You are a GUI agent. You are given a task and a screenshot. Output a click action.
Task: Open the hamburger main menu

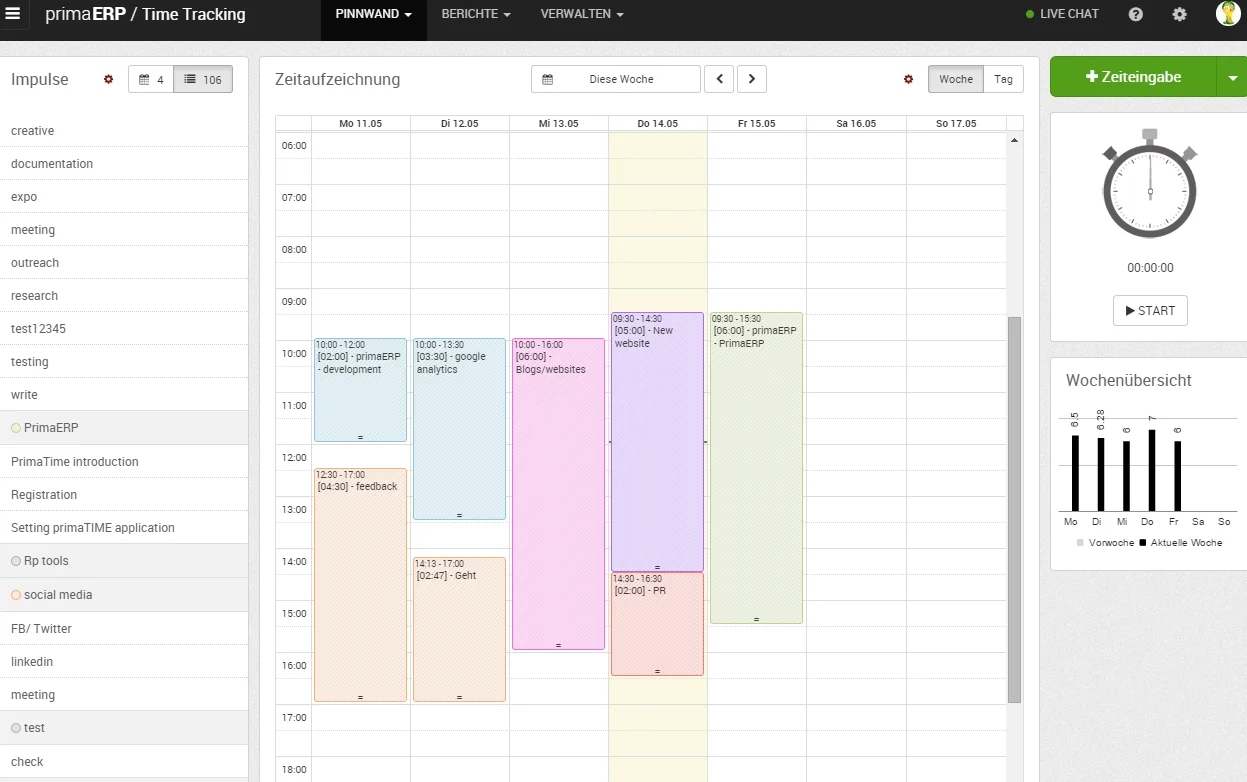[x=13, y=14]
